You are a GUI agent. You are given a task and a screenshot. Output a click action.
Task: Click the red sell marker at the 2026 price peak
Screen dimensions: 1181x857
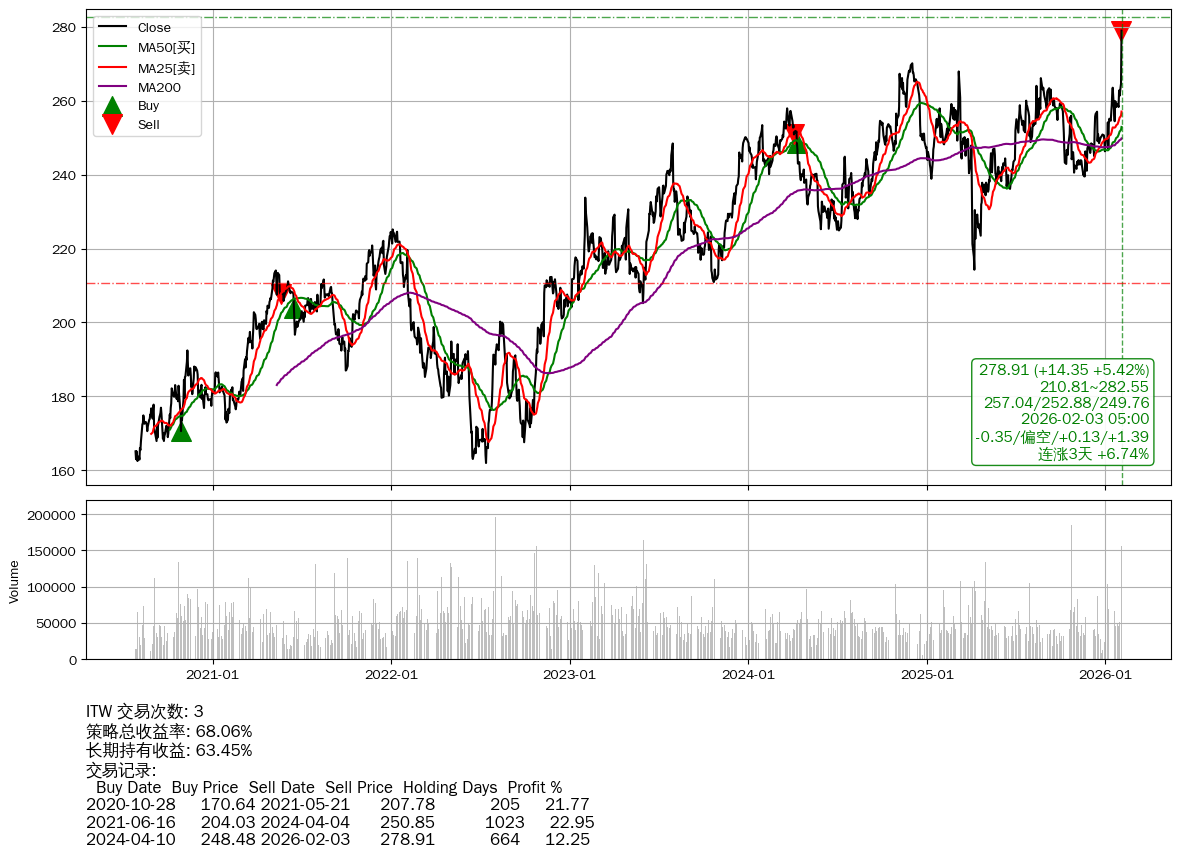click(x=1122, y=31)
